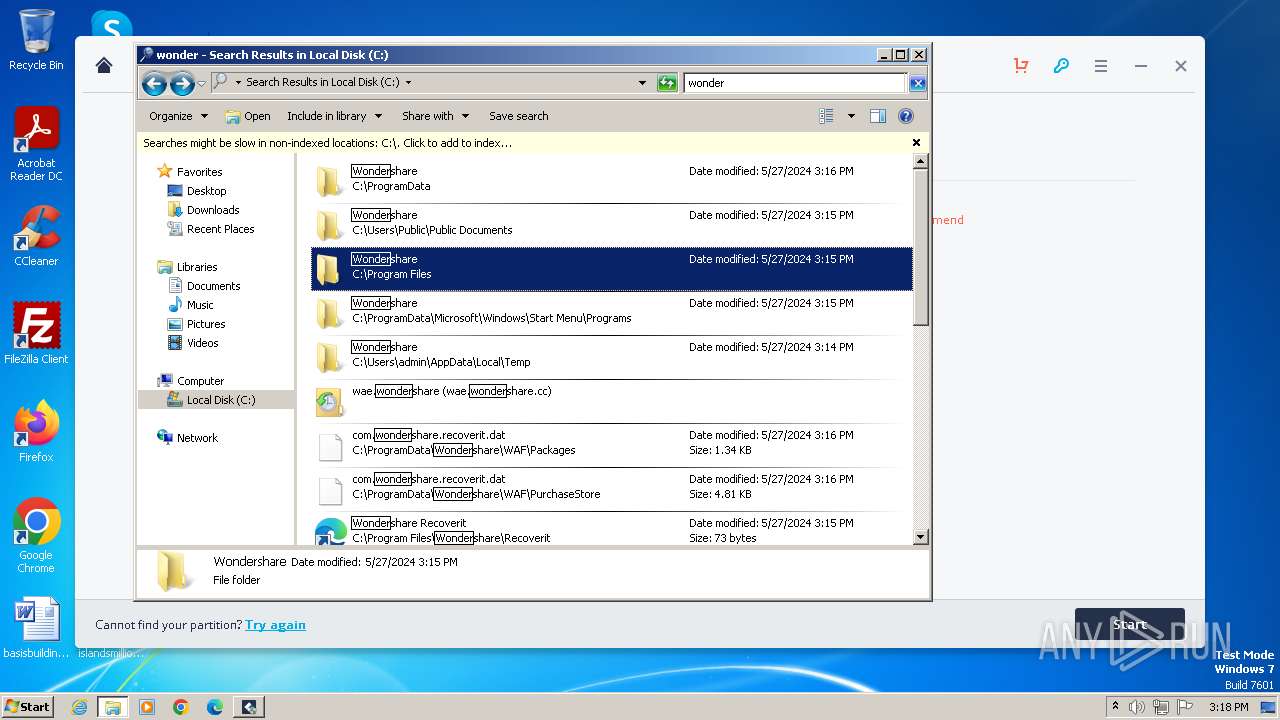
Task: Select Wondershare Recoverit shortcut file
Action: pos(612,531)
